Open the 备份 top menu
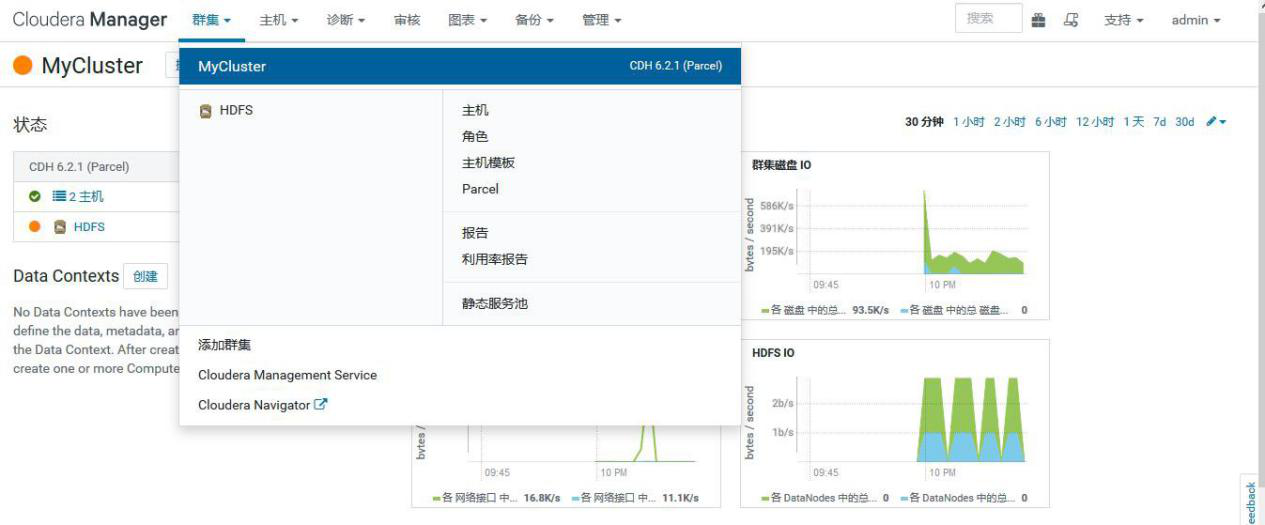 point(535,20)
